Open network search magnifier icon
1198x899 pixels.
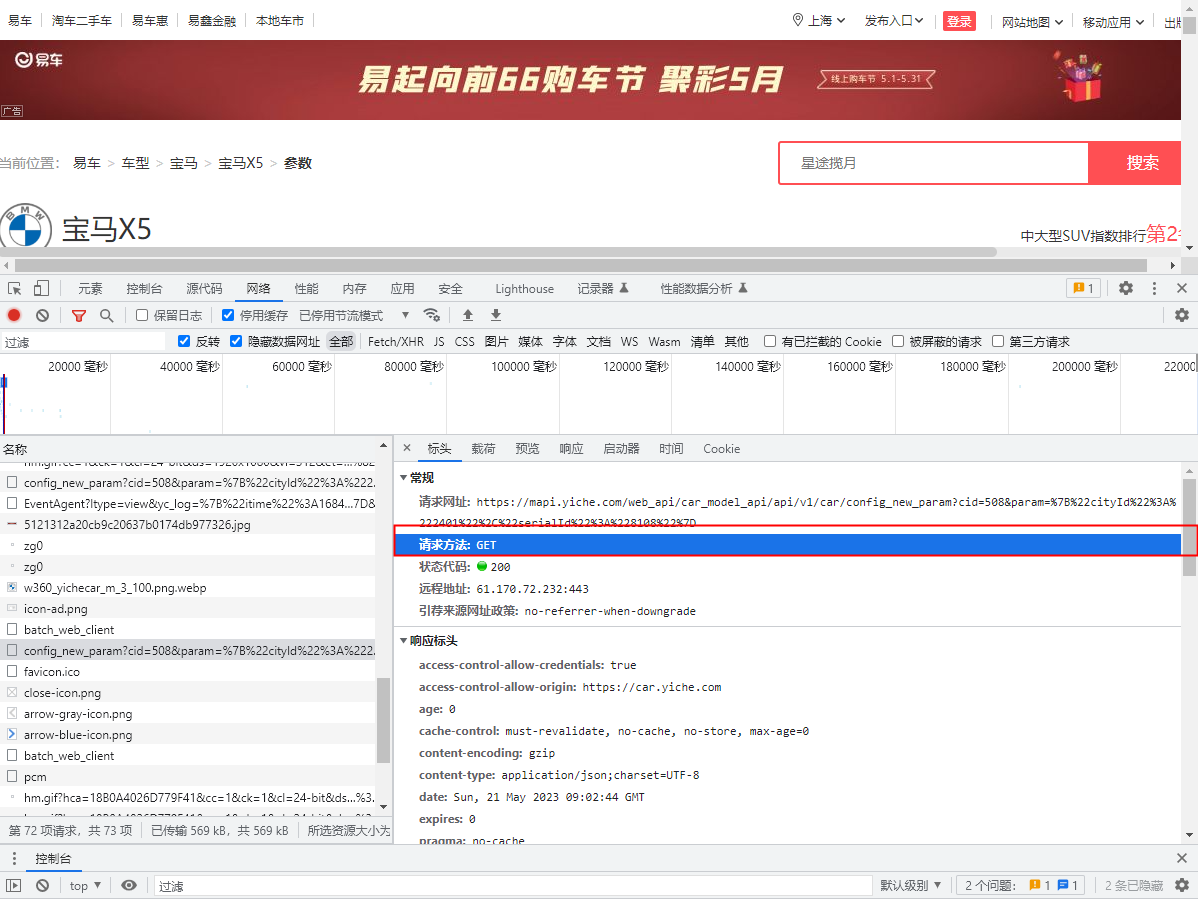coord(106,315)
